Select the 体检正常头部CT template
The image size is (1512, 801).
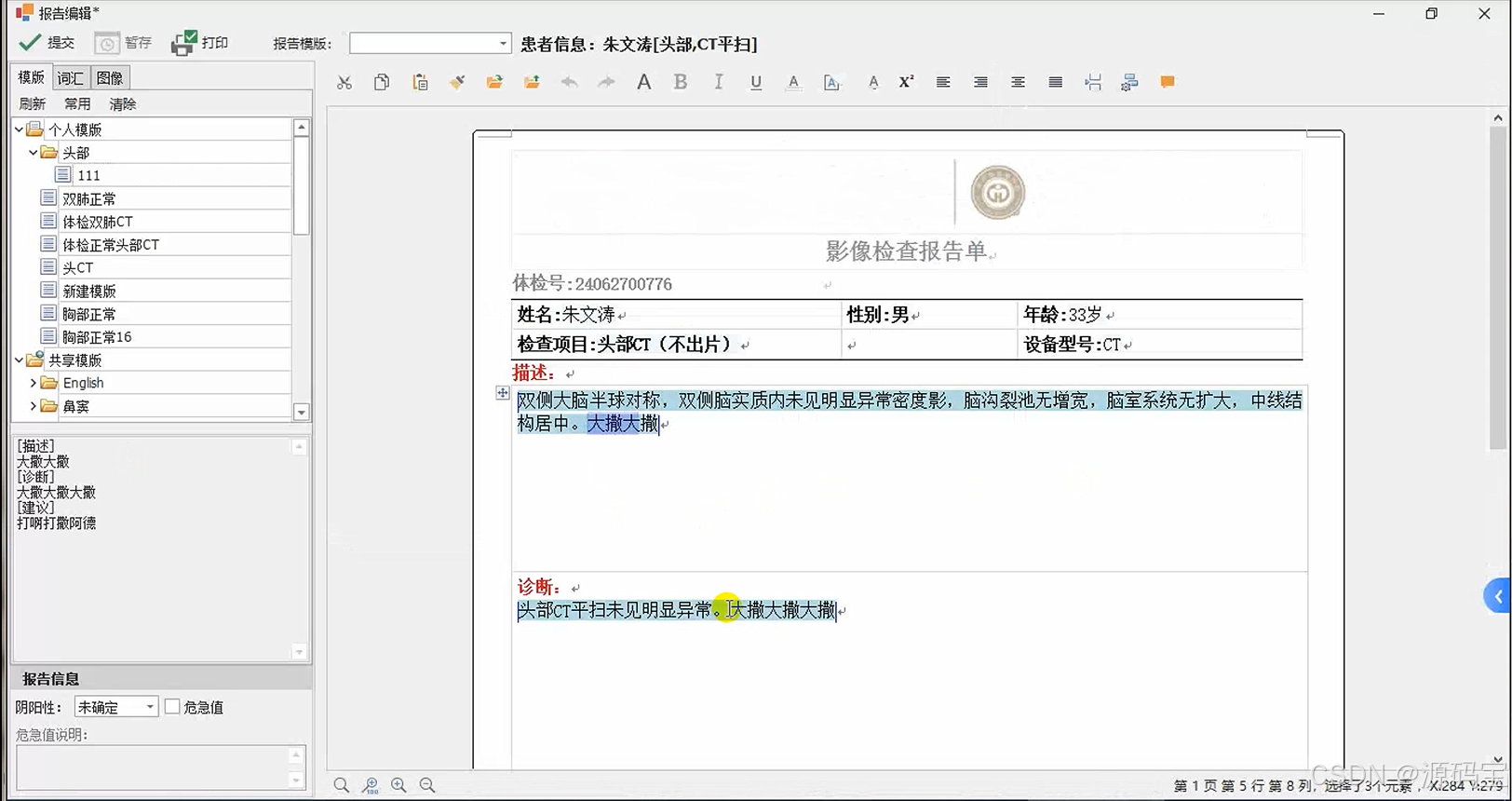pyautogui.click(x=110, y=245)
